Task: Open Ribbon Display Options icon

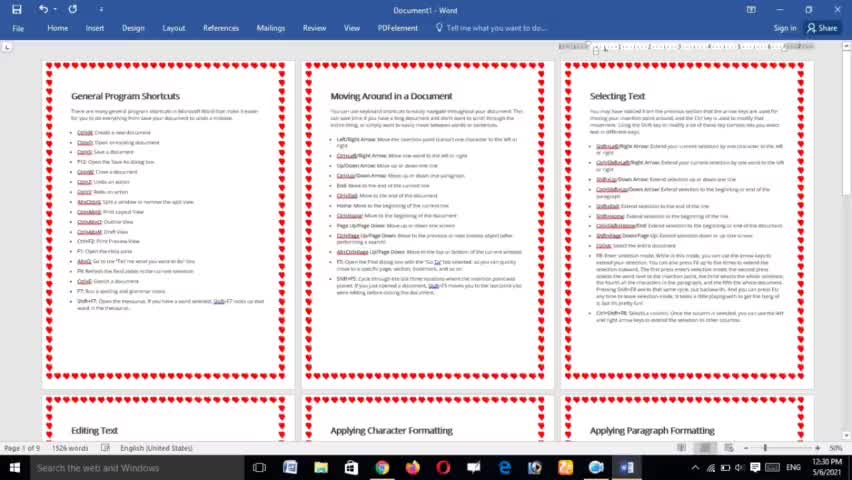Action: (x=751, y=10)
